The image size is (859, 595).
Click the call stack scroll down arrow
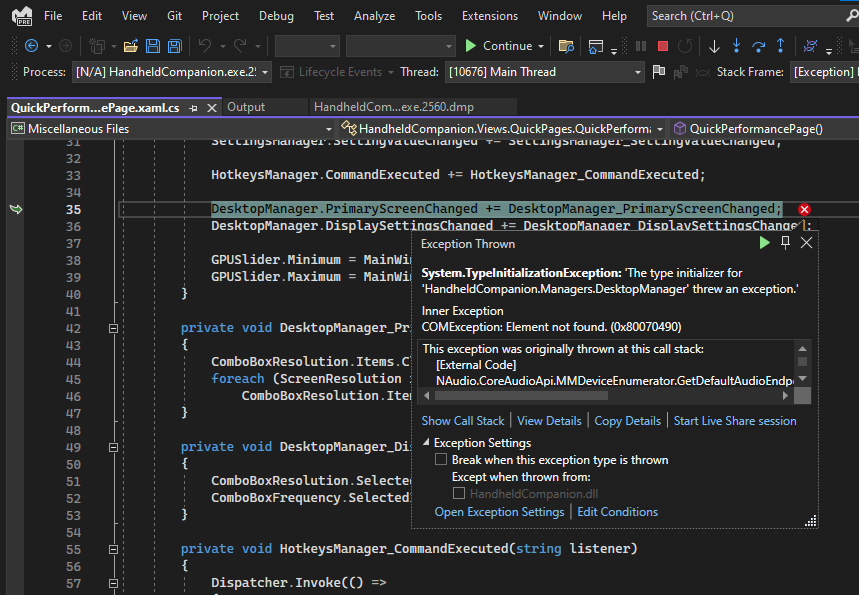[x=803, y=379]
